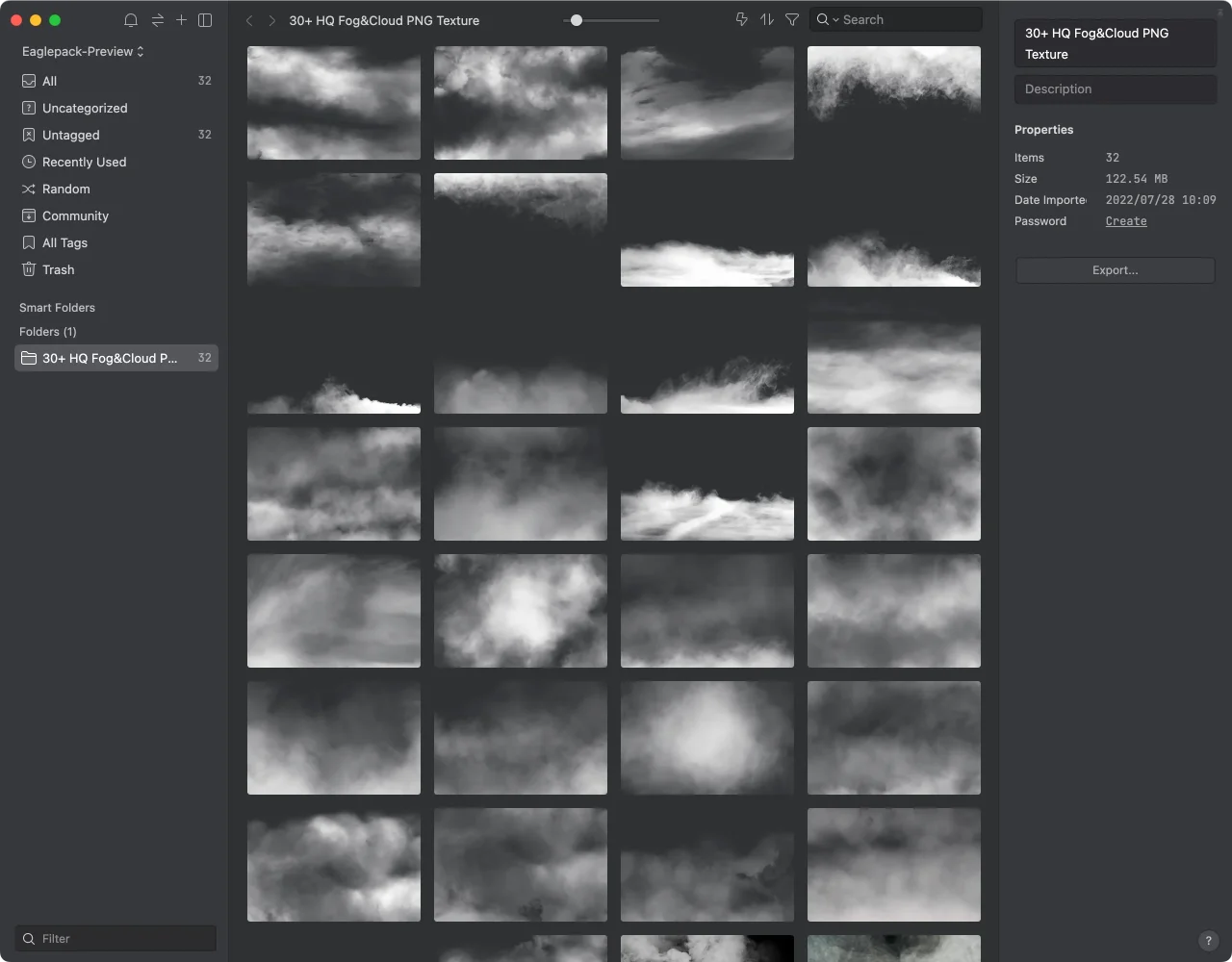Open the Community section
The image size is (1232, 962).
pos(116,215)
